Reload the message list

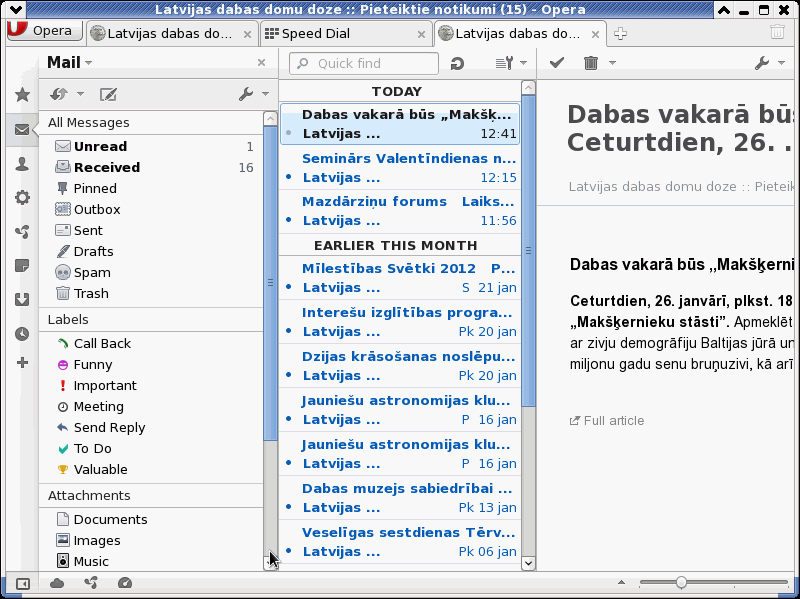pos(457,63)
